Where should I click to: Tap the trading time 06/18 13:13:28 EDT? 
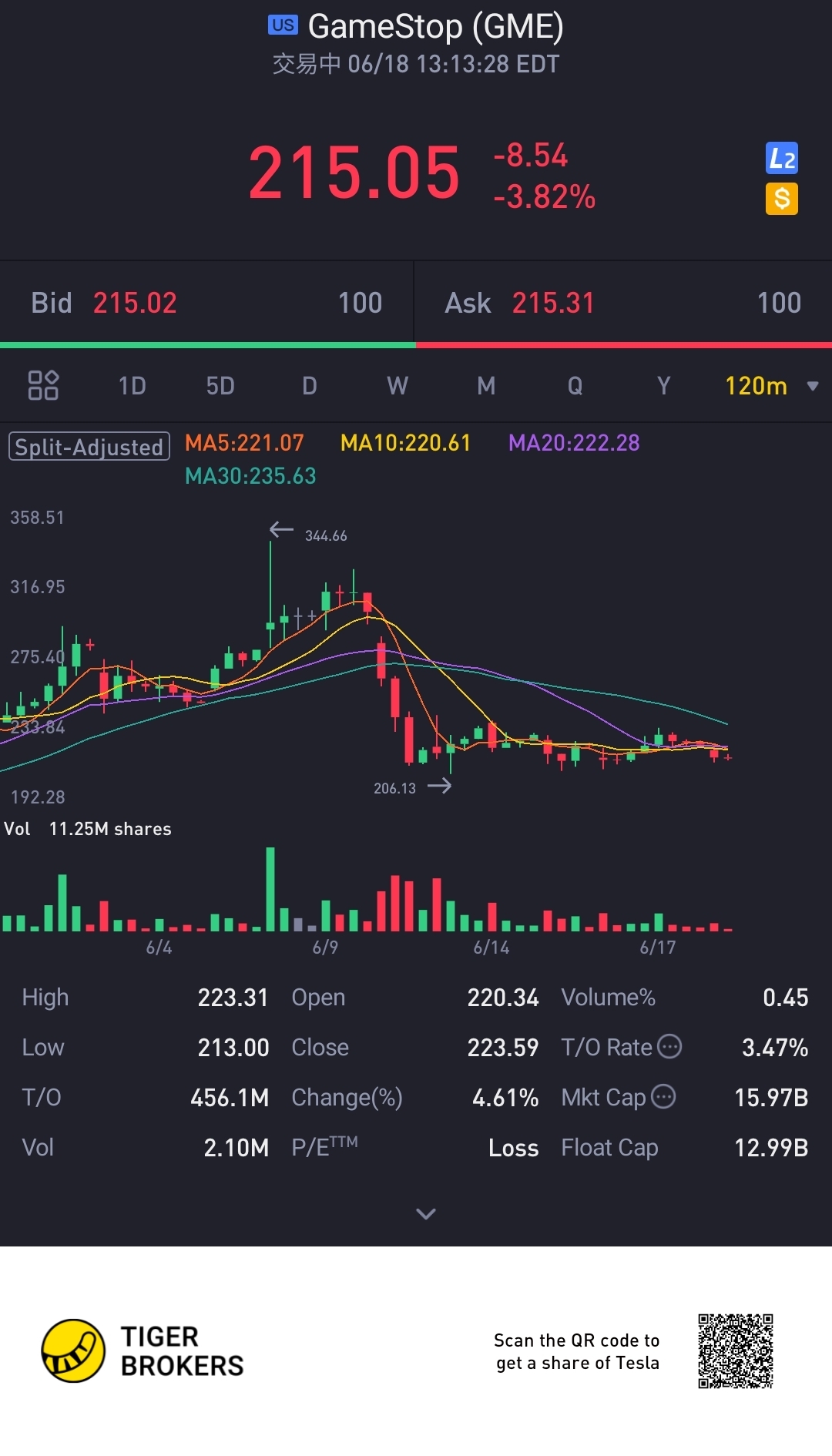[454, 64]
